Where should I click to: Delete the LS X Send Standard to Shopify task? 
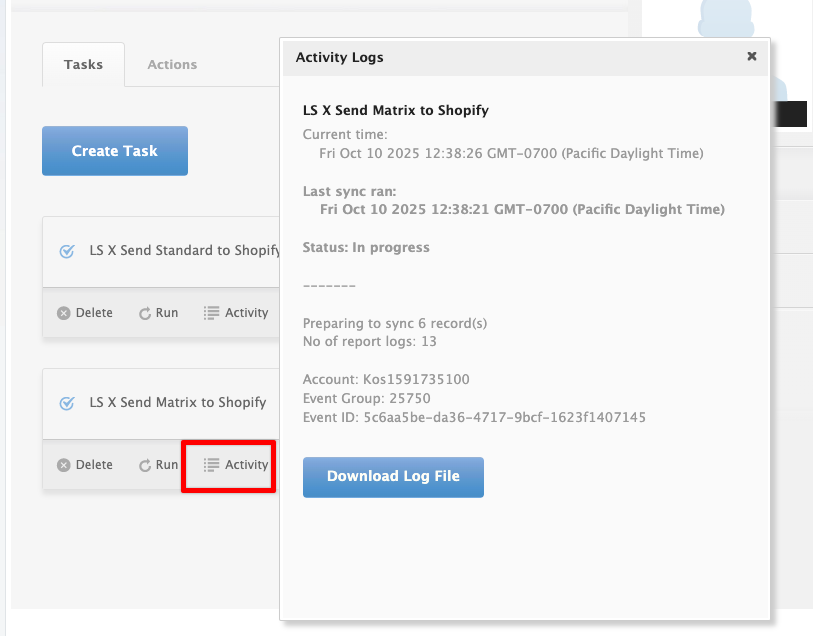85,313
